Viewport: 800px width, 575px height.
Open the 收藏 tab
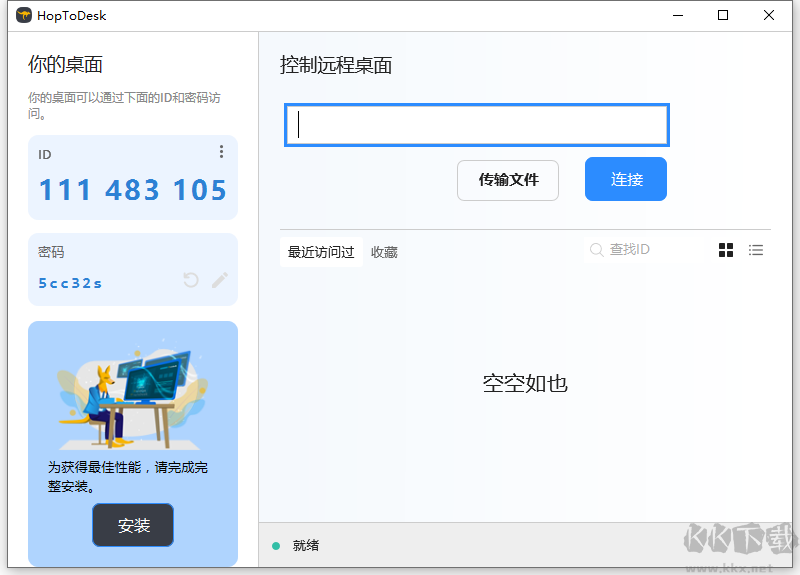(384, 252)
